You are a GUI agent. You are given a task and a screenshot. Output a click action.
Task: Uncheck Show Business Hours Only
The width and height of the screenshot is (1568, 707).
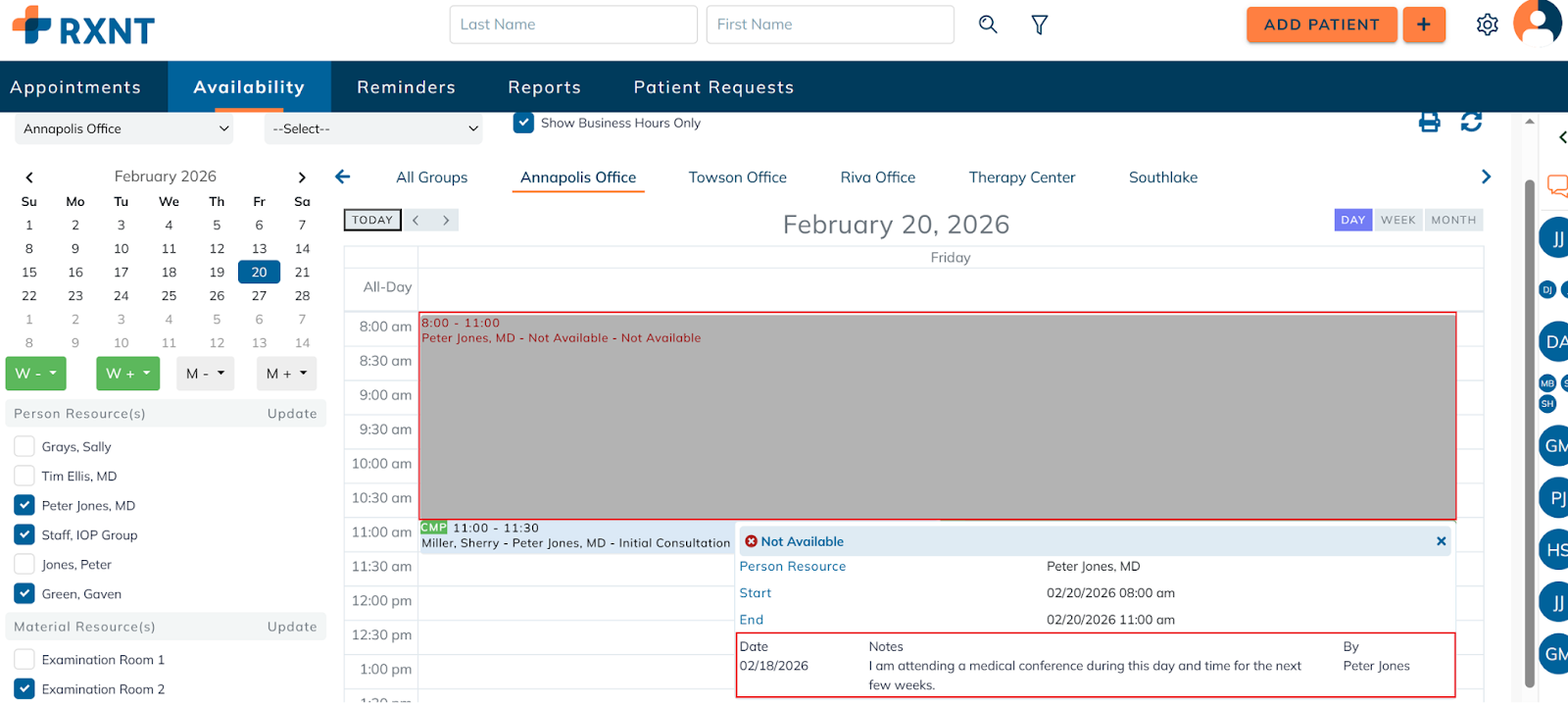click(x=524, y=123)
